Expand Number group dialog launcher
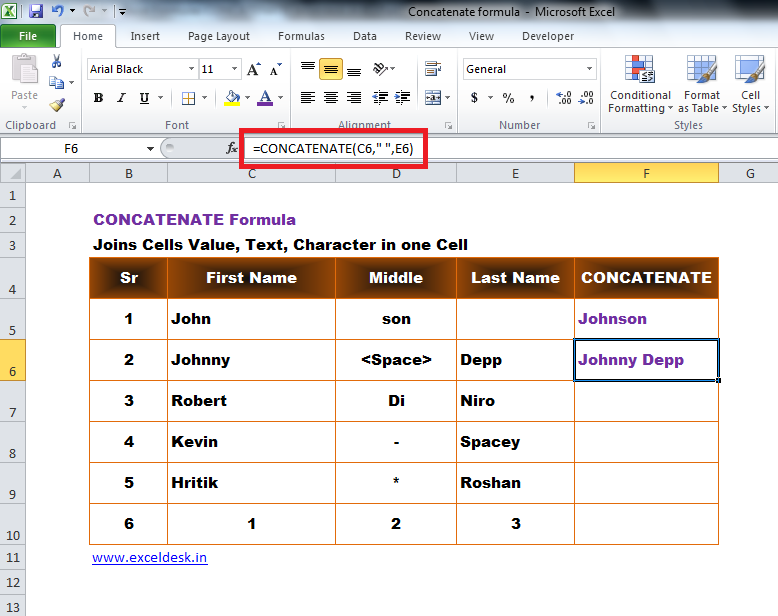 pyautogui.click(x=591, y=126)
